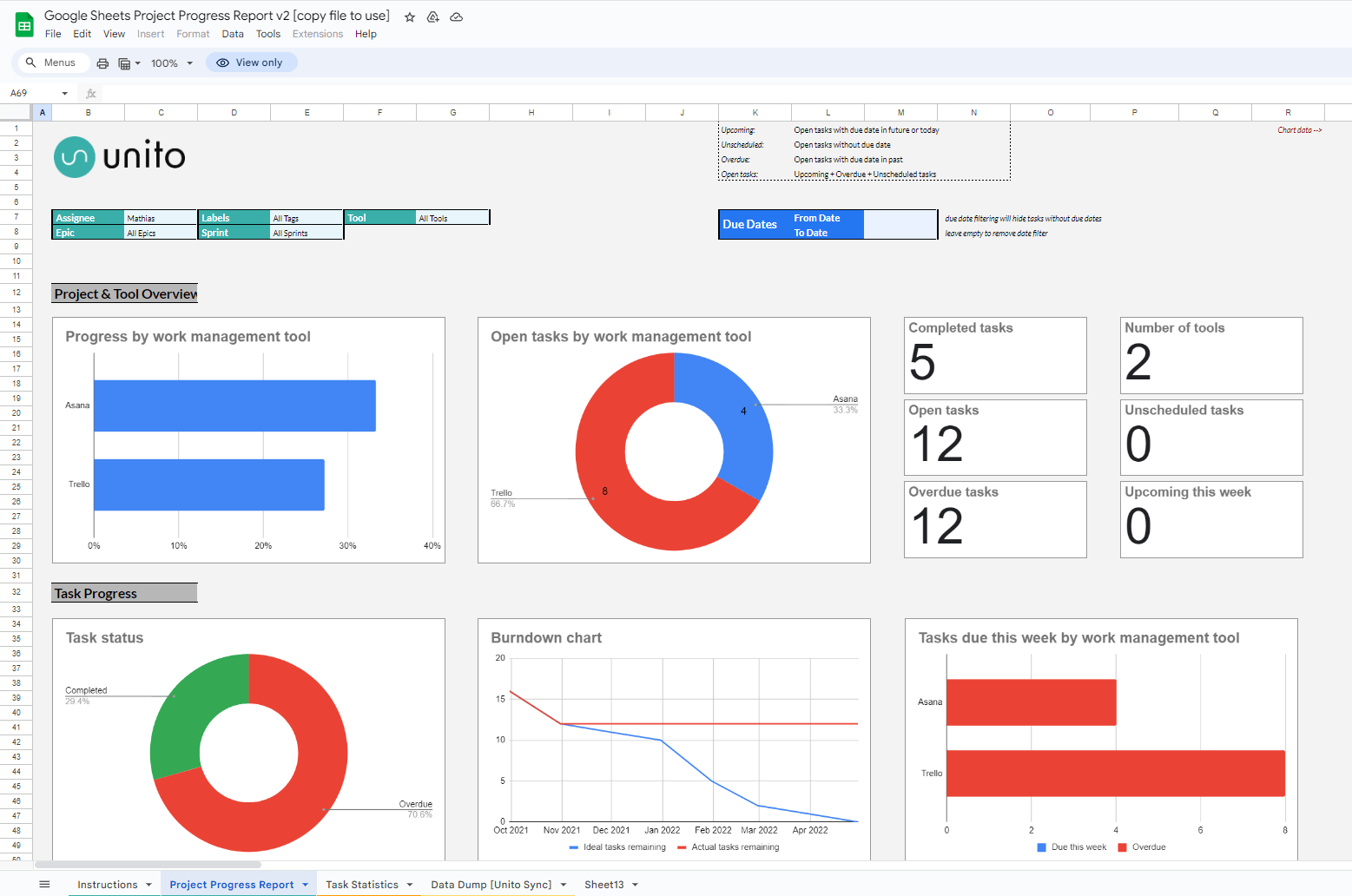Switch to the Data Dump [Unito Sync] tab
Viewport: 1352px width, 896px height.
[x=491, y=883]
